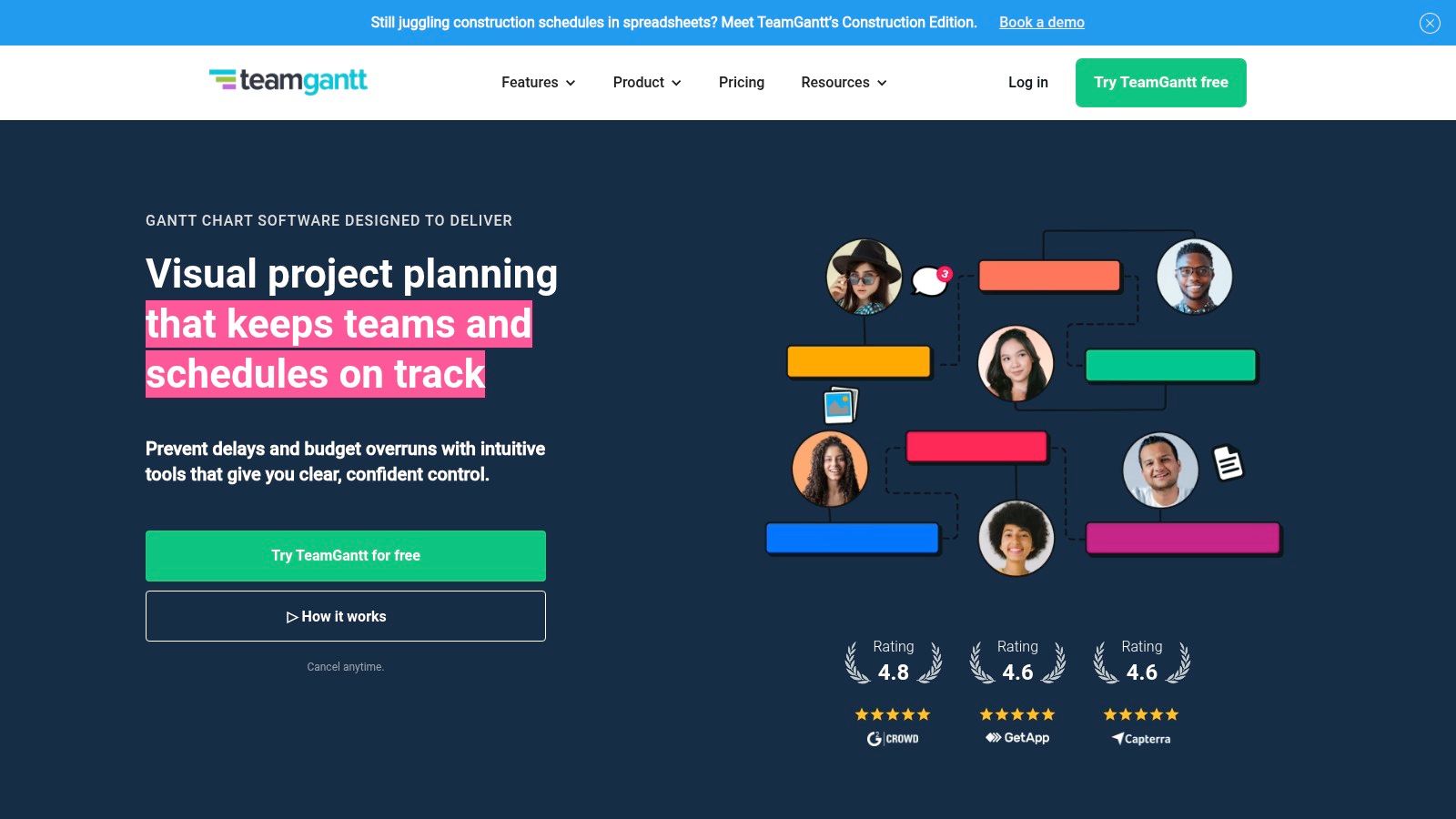Screen dimensions: 1456x819
Task: Click the 'Visual project planning' heading
Action: click(351, 273)
